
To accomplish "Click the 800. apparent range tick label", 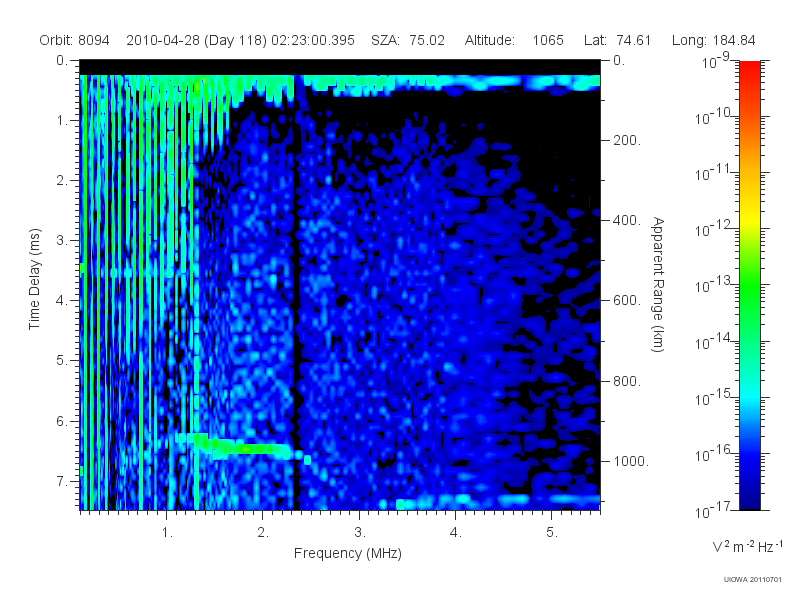I will pos(627,381).
